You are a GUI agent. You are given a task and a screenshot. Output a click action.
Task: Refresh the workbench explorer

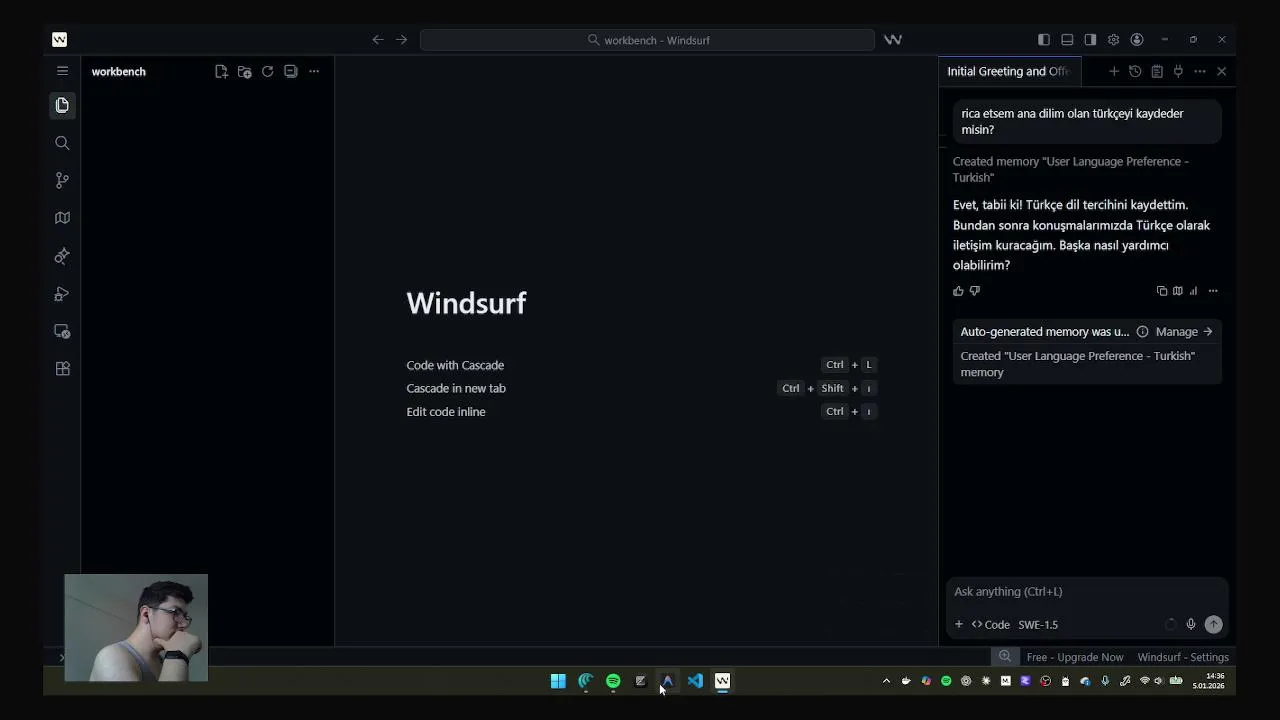(267, 72)
